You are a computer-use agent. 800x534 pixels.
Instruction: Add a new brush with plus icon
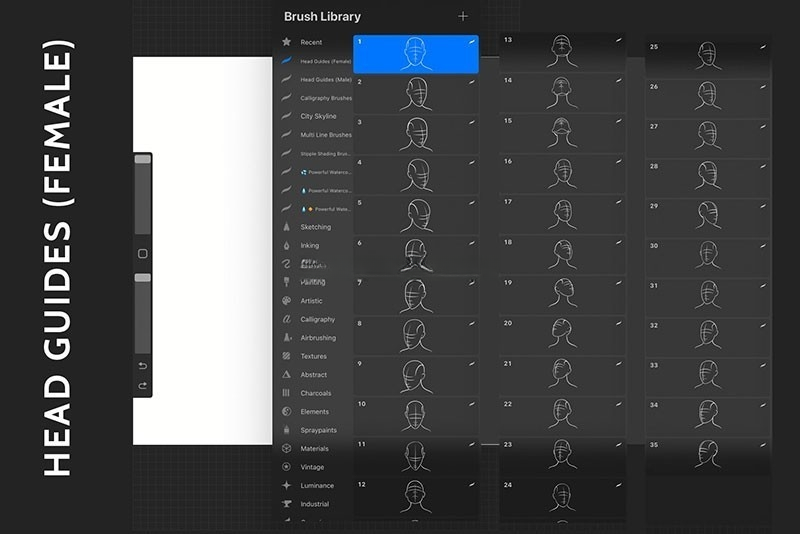point(463,17)
